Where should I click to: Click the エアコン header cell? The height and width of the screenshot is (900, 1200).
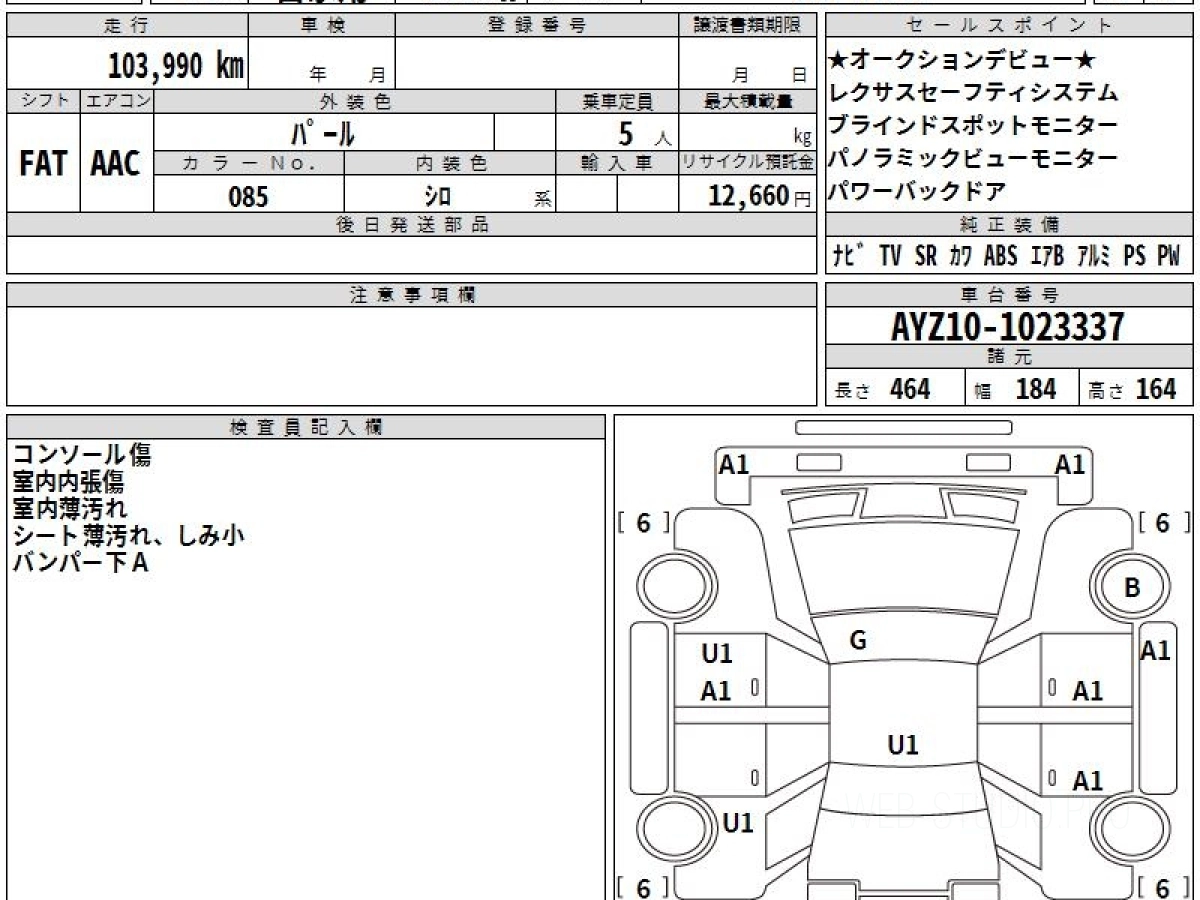(117, 101)
